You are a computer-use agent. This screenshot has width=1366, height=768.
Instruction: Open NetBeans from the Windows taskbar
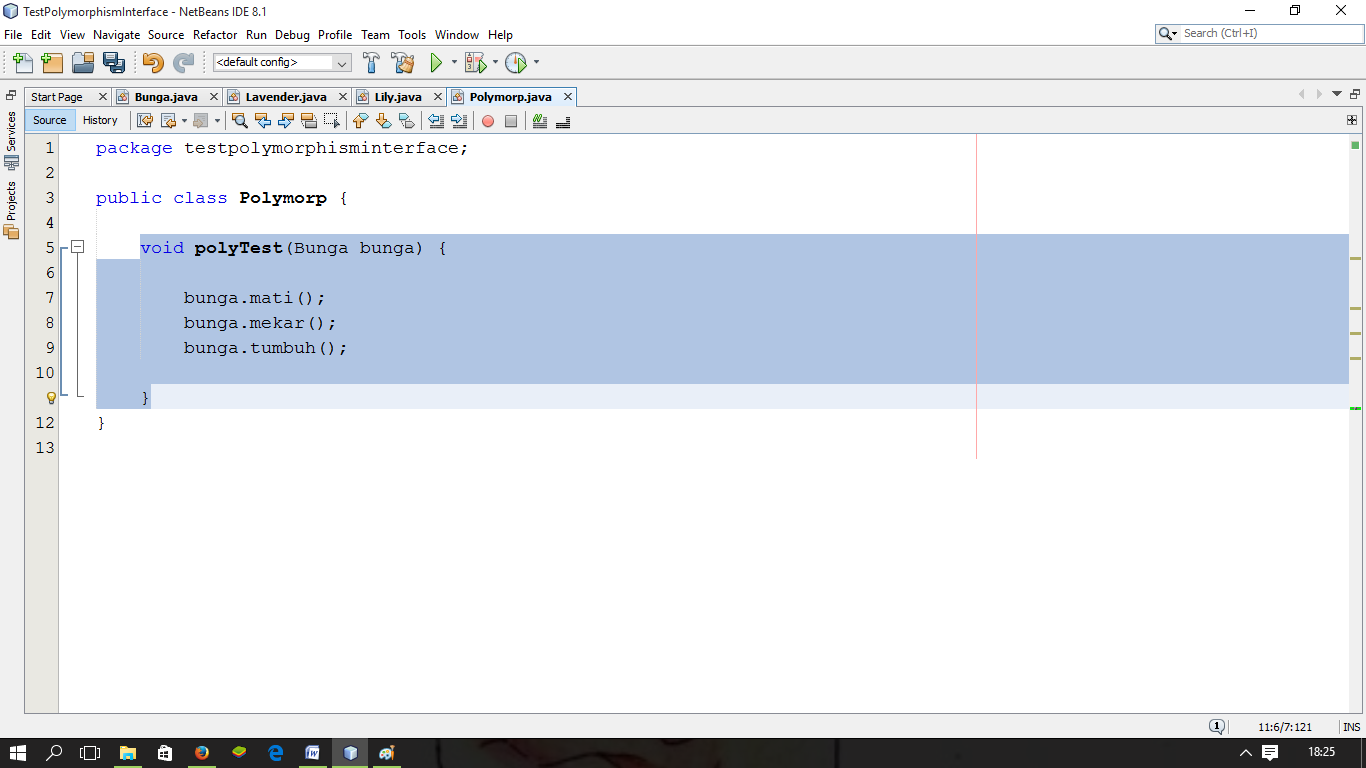coord(349,753)
